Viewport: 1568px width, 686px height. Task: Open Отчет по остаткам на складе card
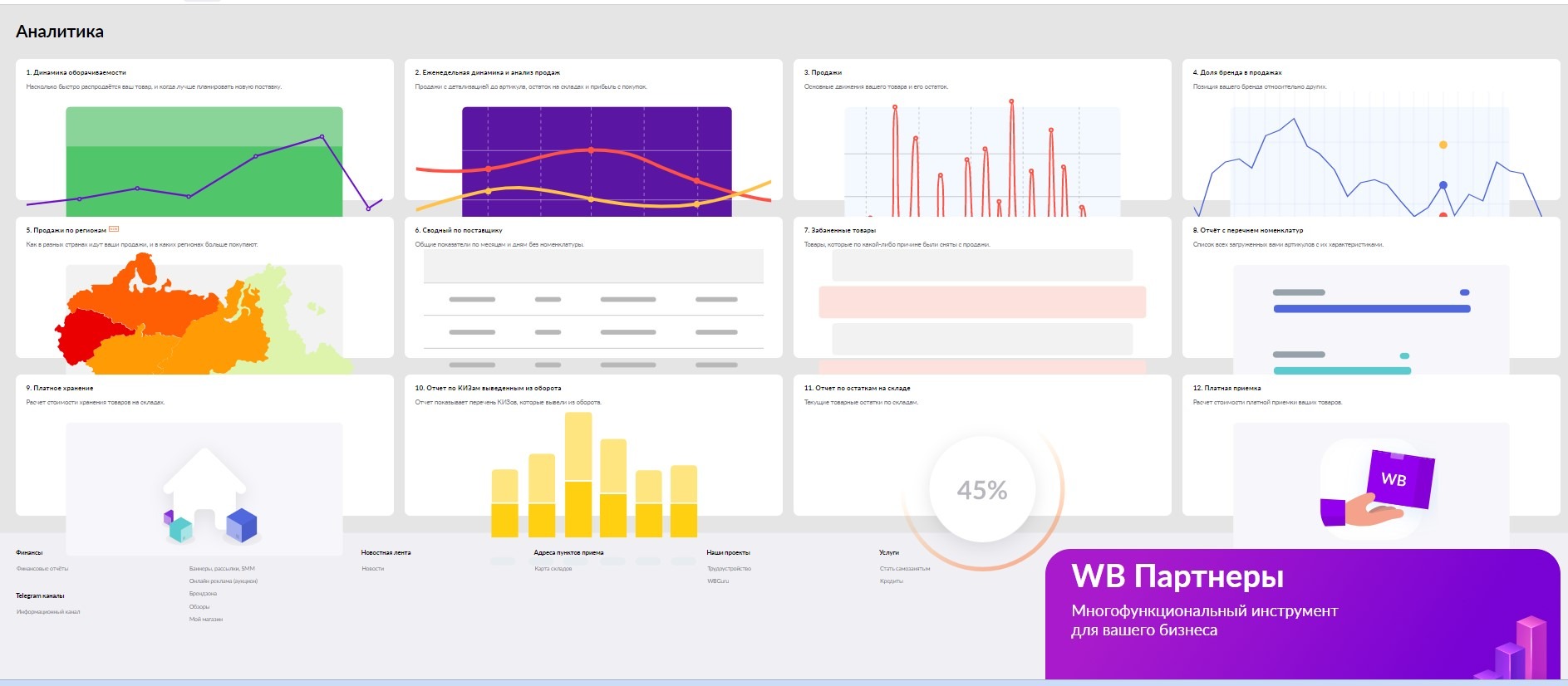click(982, 445)
